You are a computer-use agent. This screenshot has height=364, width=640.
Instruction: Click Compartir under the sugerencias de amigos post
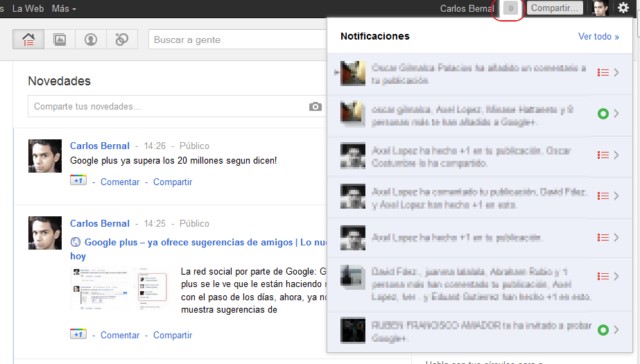172,335
